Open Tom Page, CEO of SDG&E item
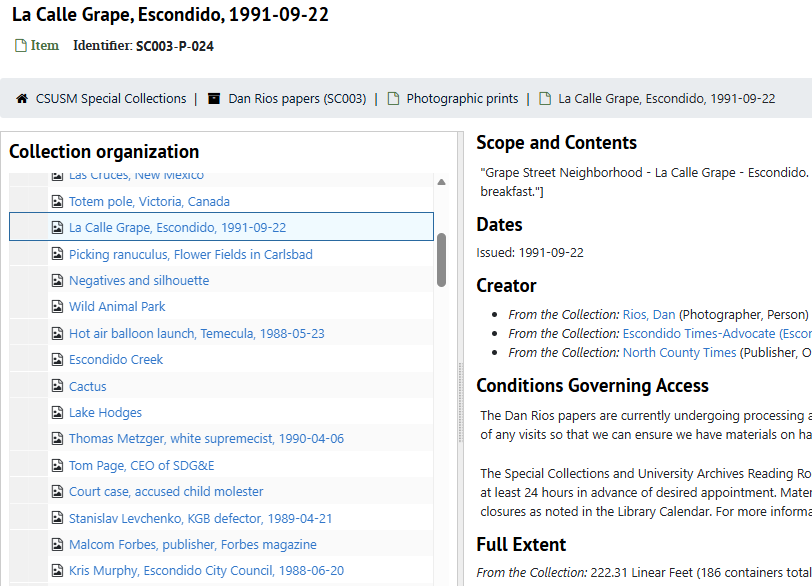The width and height of the screenshot is (812, 586). (141, 465)
